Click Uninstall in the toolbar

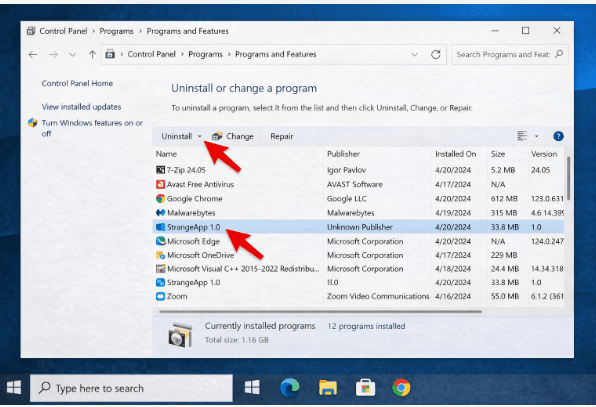(177, 136)
